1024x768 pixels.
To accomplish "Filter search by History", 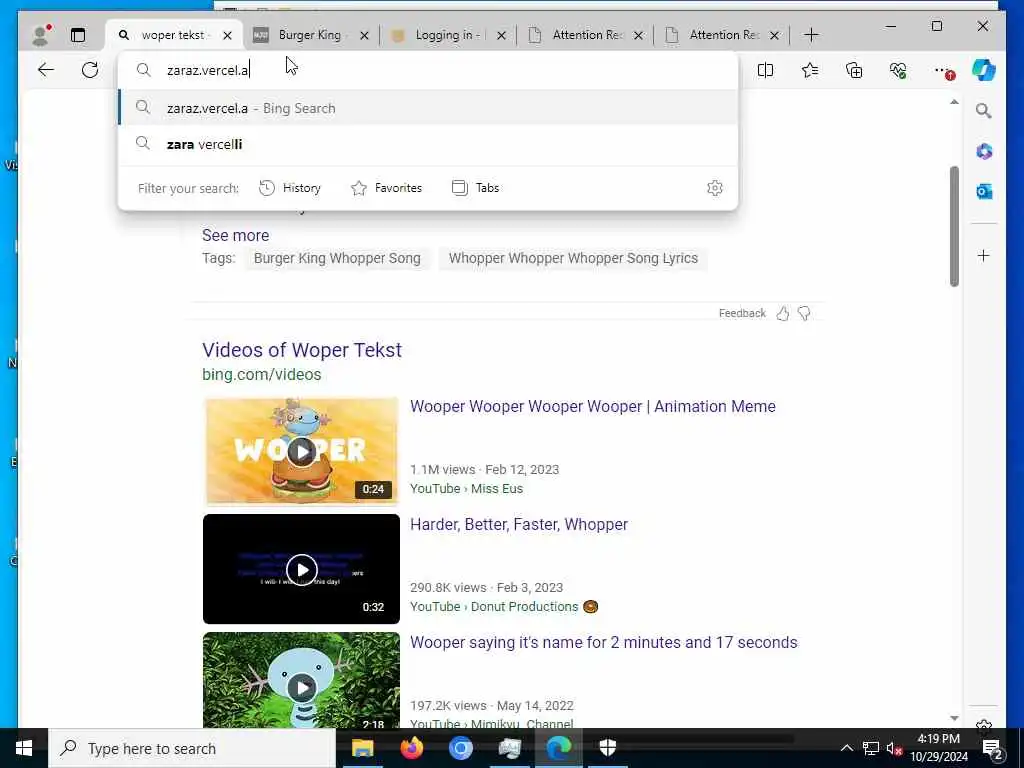I will point(290,188).
